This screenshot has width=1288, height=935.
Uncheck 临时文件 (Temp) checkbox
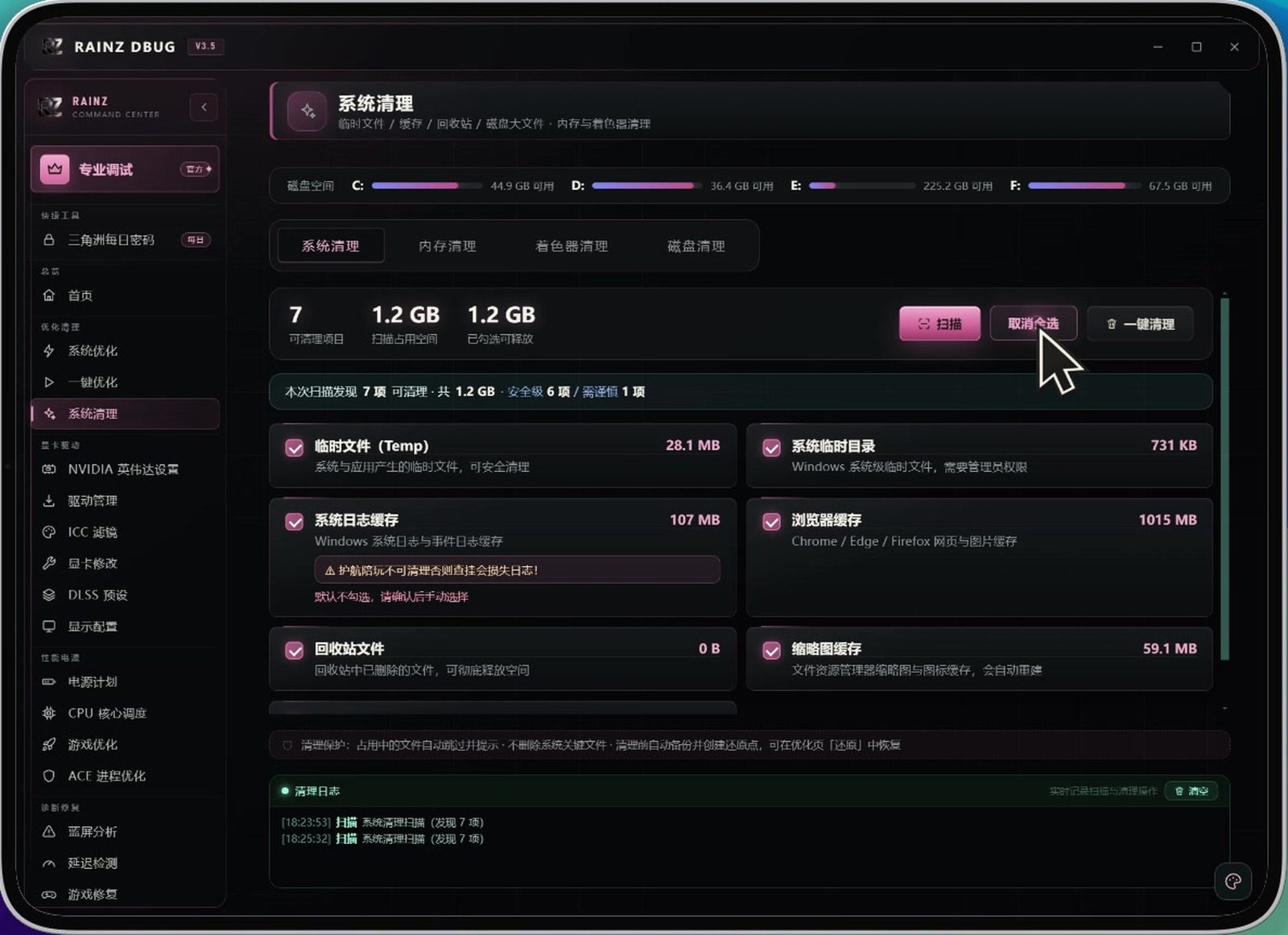coord(295,448)
